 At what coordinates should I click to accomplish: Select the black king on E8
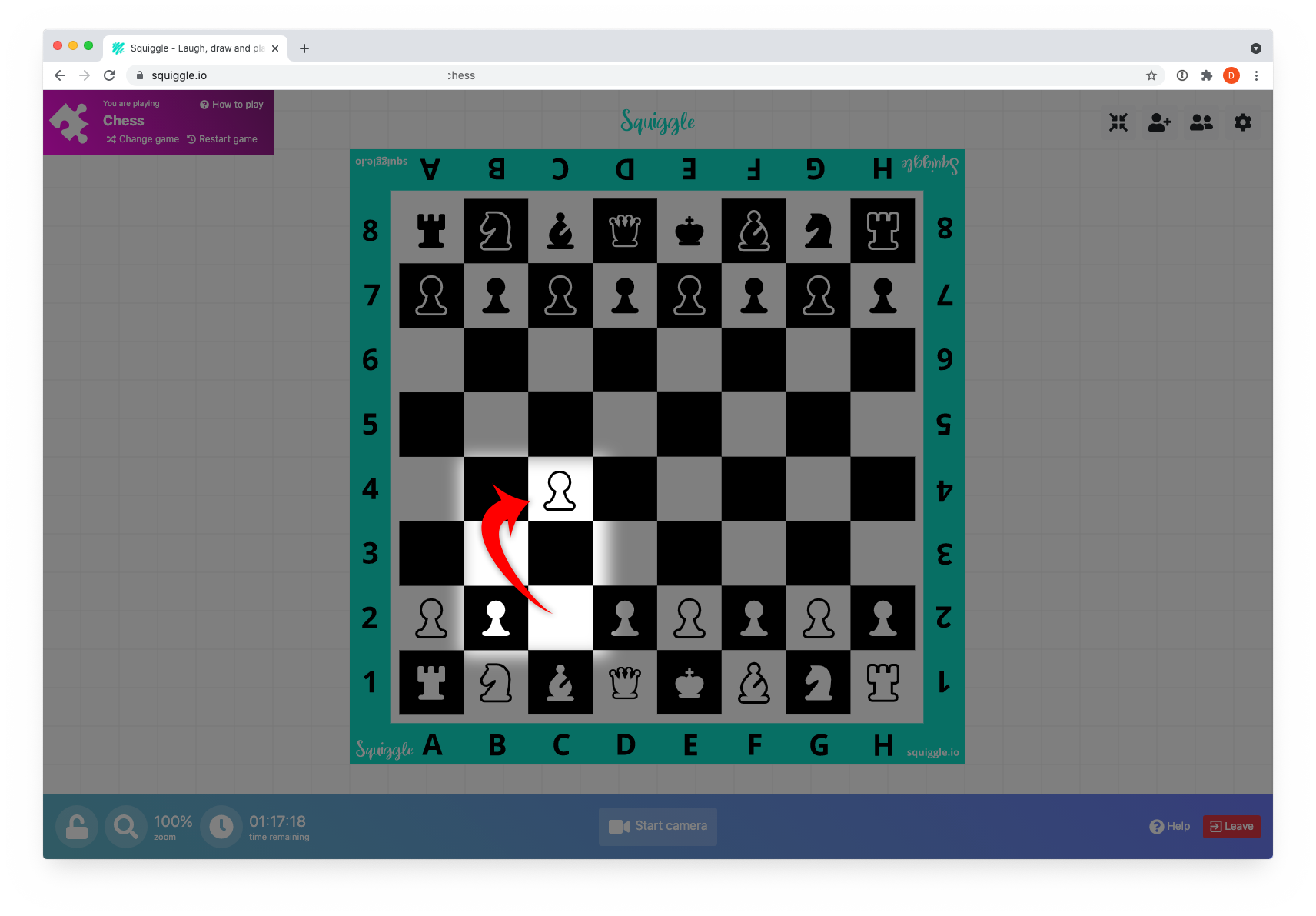[x=690, y=231]
